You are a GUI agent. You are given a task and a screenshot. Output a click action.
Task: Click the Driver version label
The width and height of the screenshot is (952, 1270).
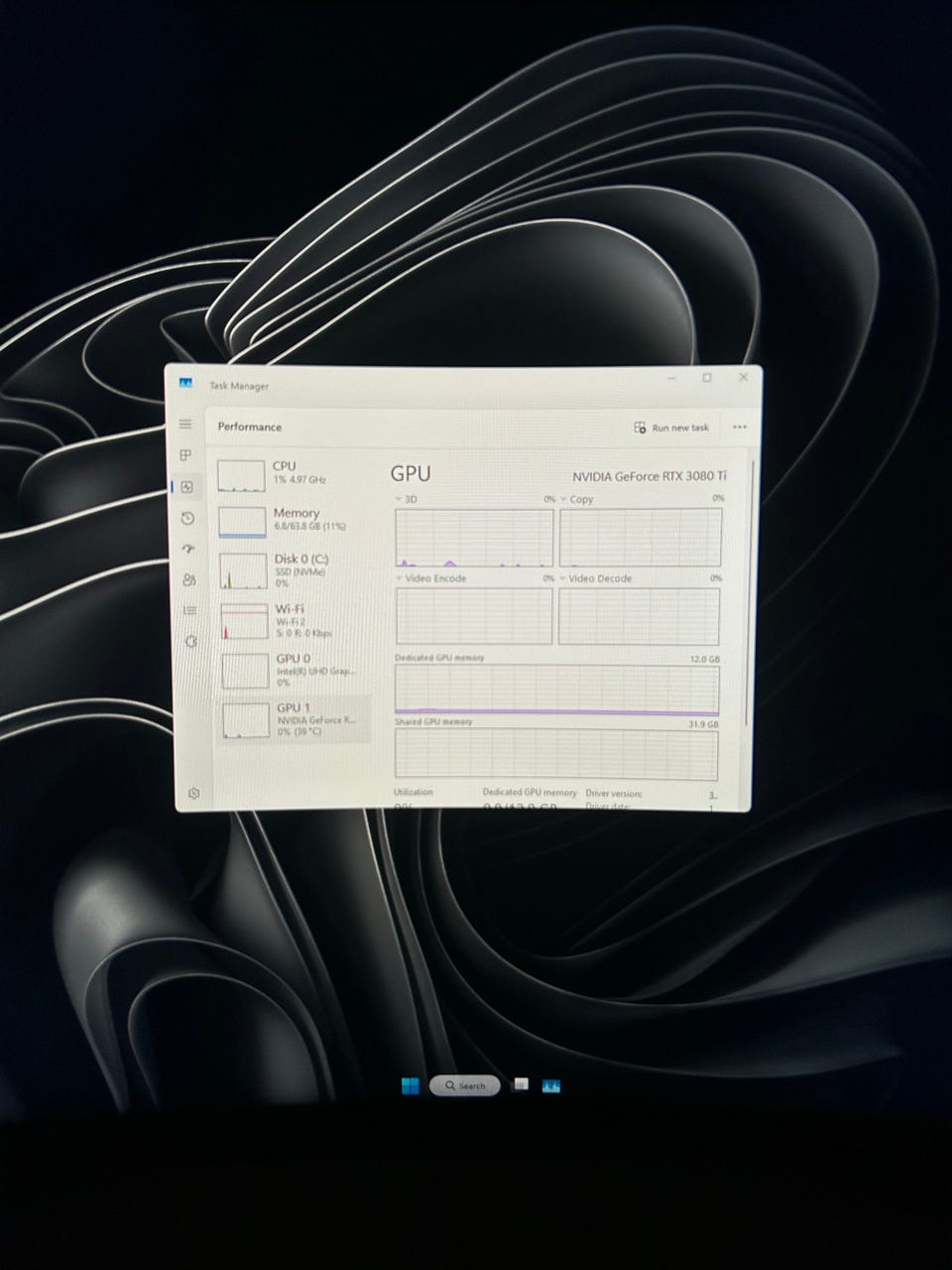click(x=614, y=793)
